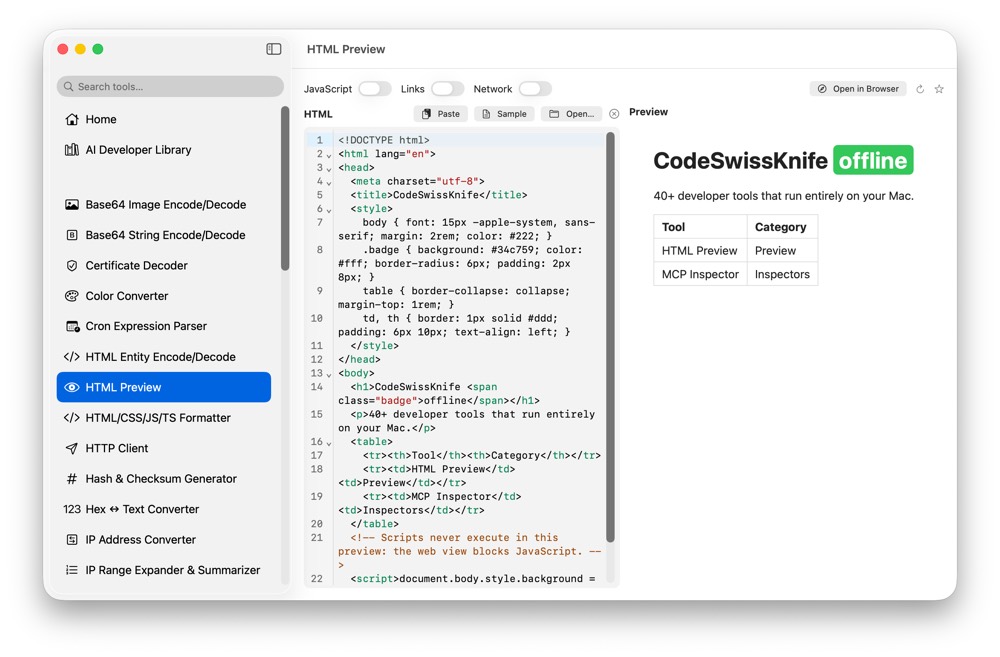Click the Search tools field
Image resolution: width=1000 pixels, height=657 pixels.
(170, 87)
